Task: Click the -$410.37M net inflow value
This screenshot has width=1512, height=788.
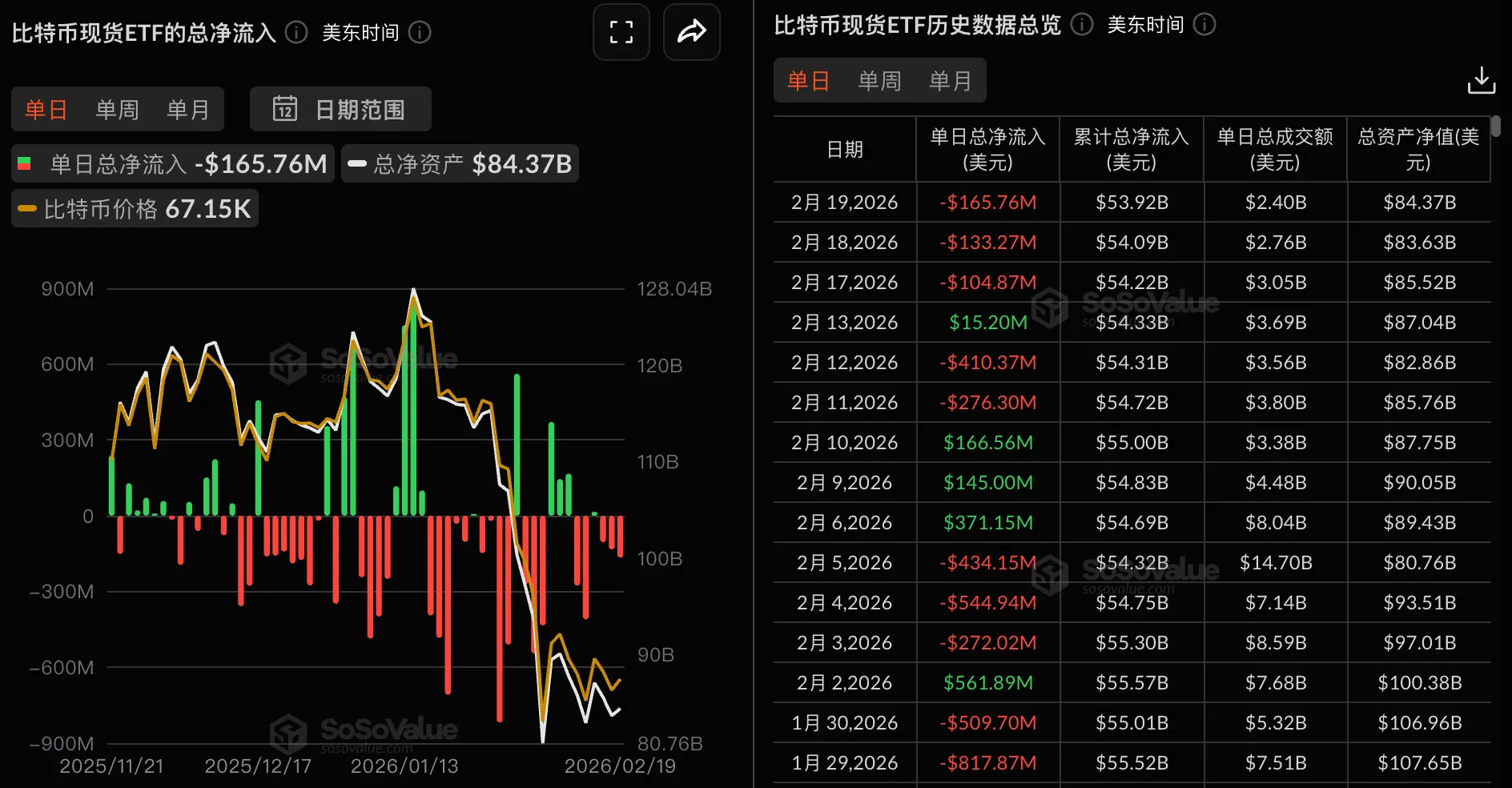Action: click(x=988, y=362)
